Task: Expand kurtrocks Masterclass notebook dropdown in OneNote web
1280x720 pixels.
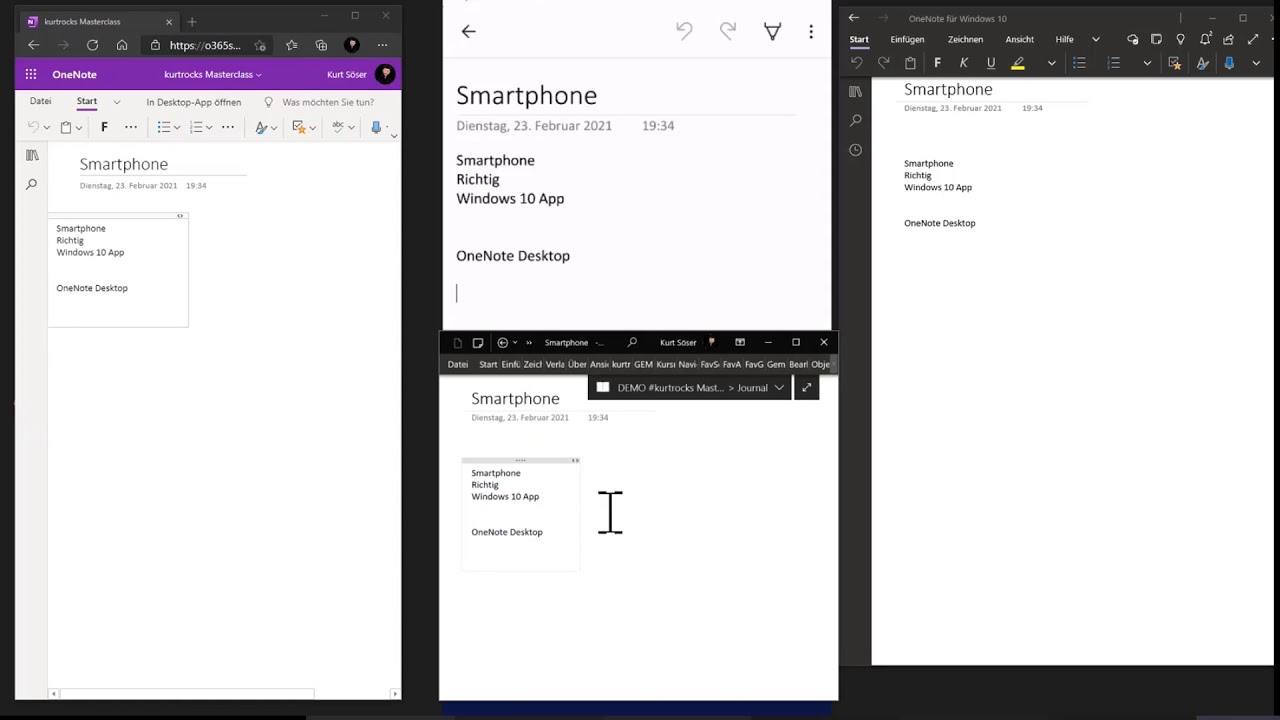Action: point(259,75)
